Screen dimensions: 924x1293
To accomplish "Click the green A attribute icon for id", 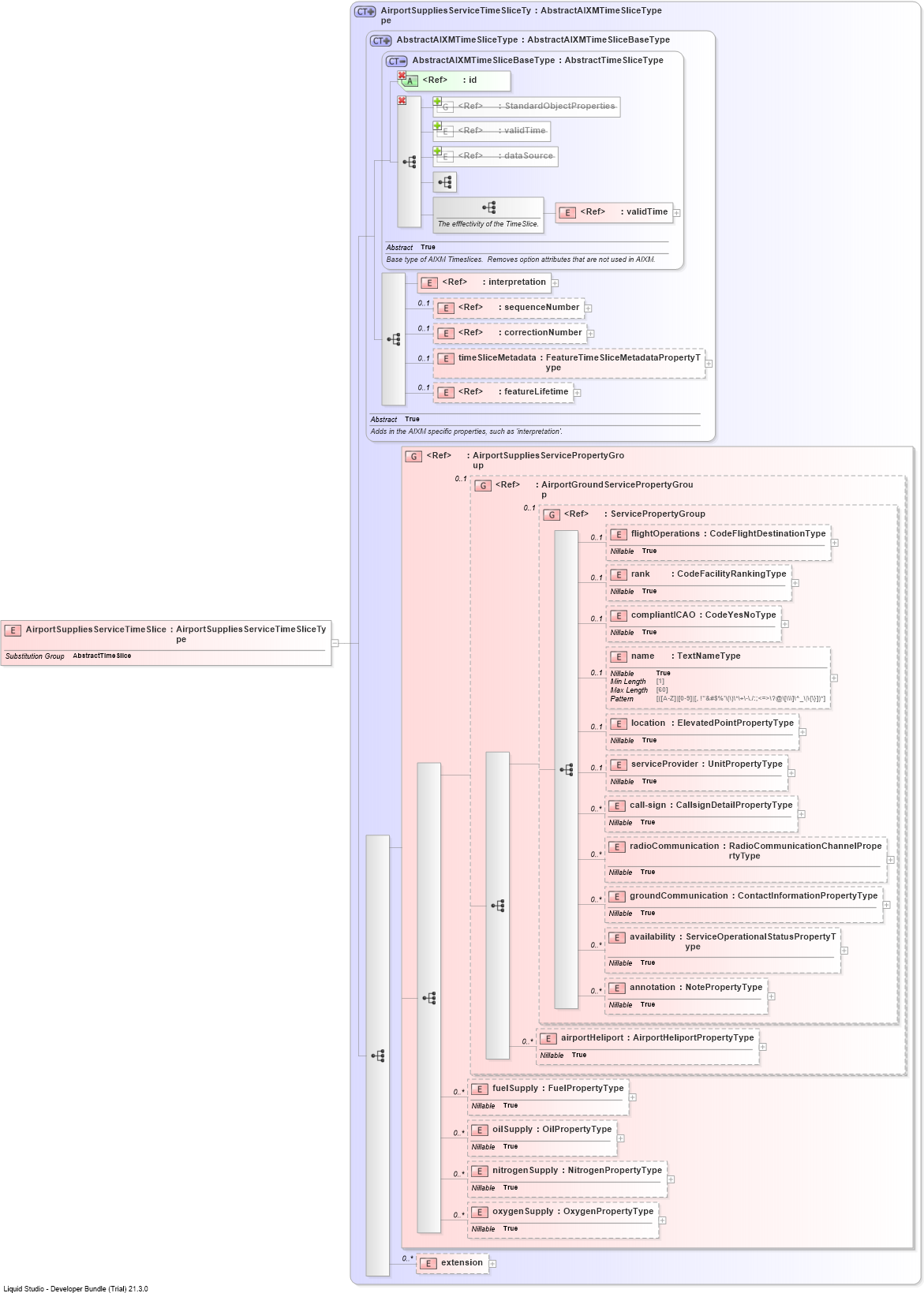I will pyautogui.click(x=410, y=80).
